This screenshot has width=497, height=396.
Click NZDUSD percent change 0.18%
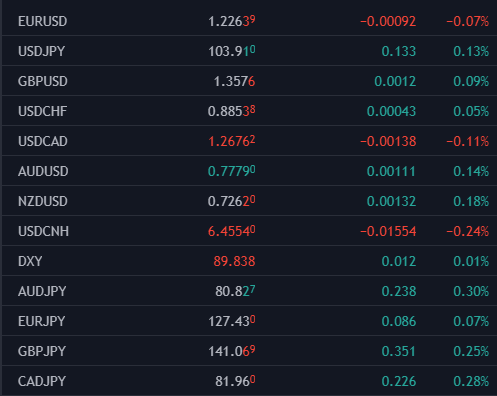coord(471,201)
